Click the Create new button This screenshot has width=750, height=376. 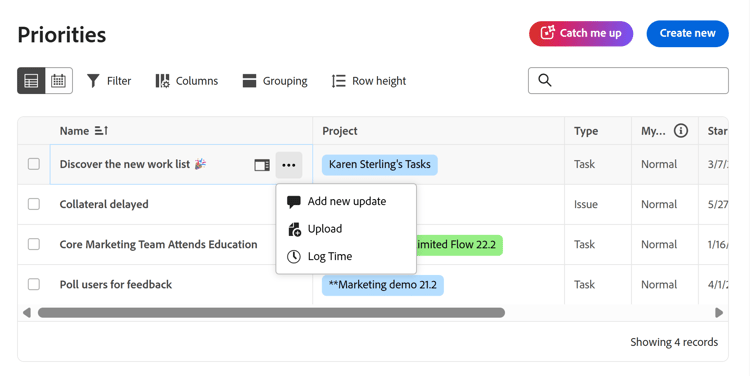coord(687,33)
